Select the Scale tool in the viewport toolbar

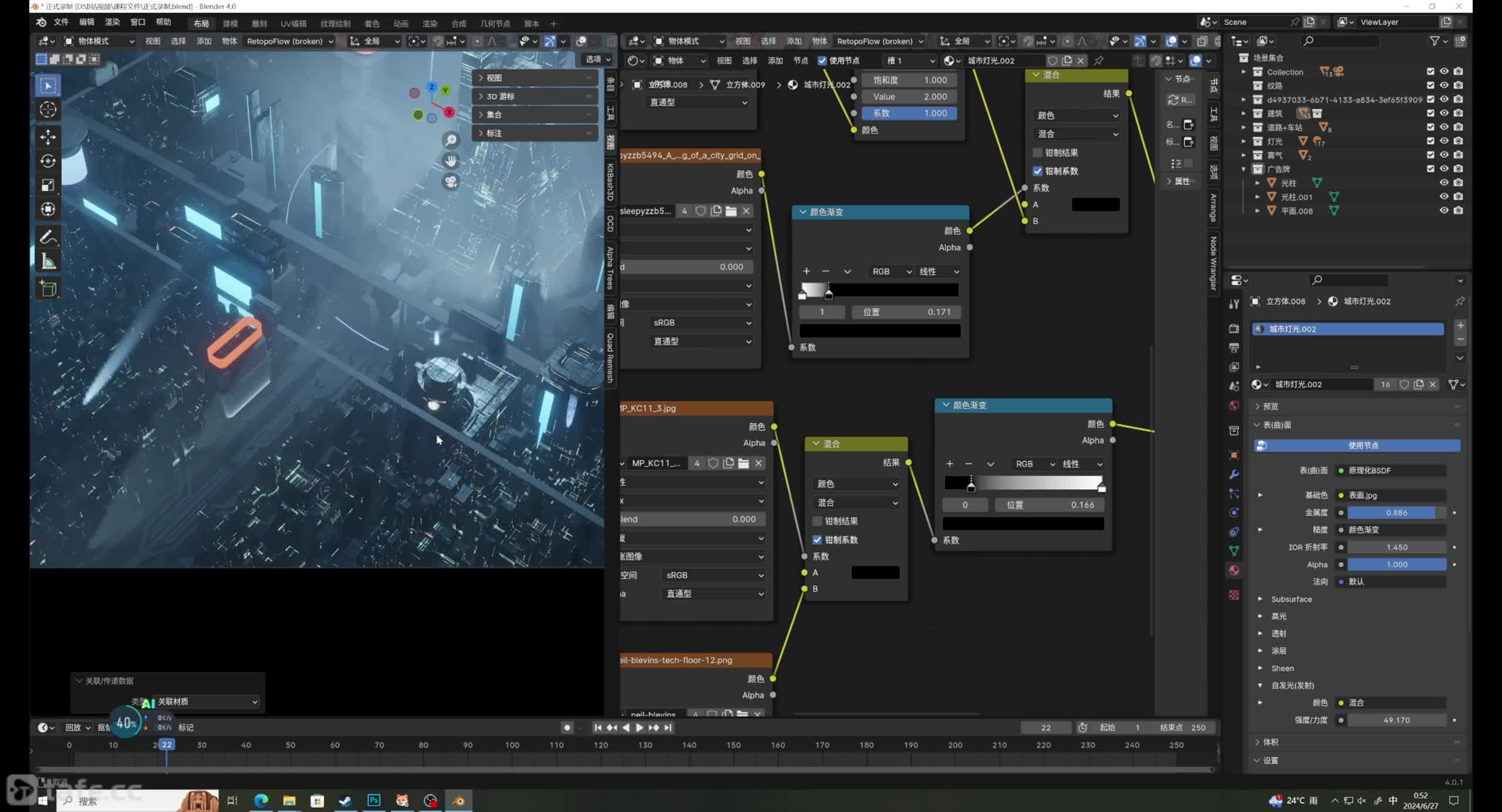48,185
